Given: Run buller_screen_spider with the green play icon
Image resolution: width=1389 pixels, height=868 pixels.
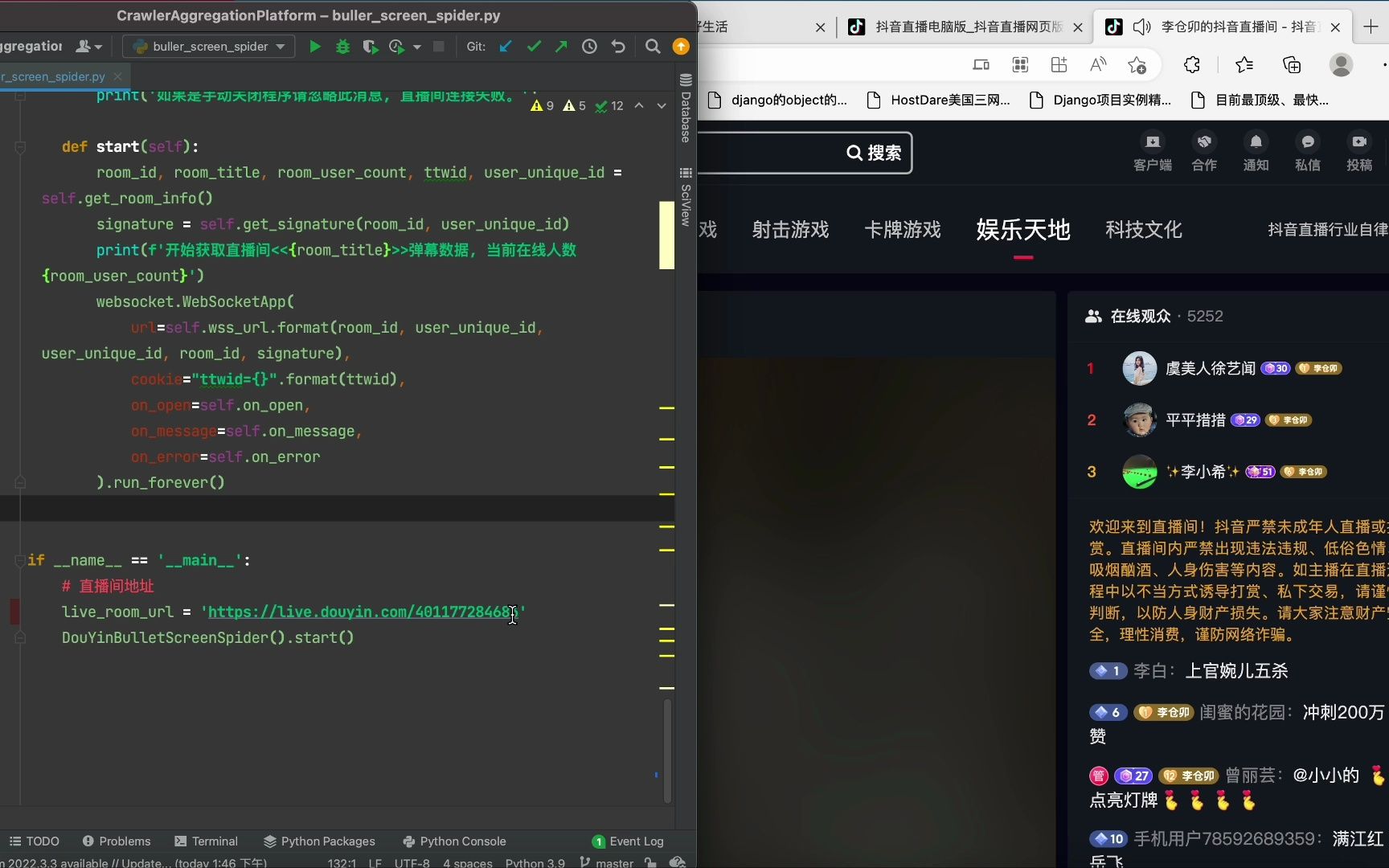Looking at the screenshot, I should click(x=315, y=47).
